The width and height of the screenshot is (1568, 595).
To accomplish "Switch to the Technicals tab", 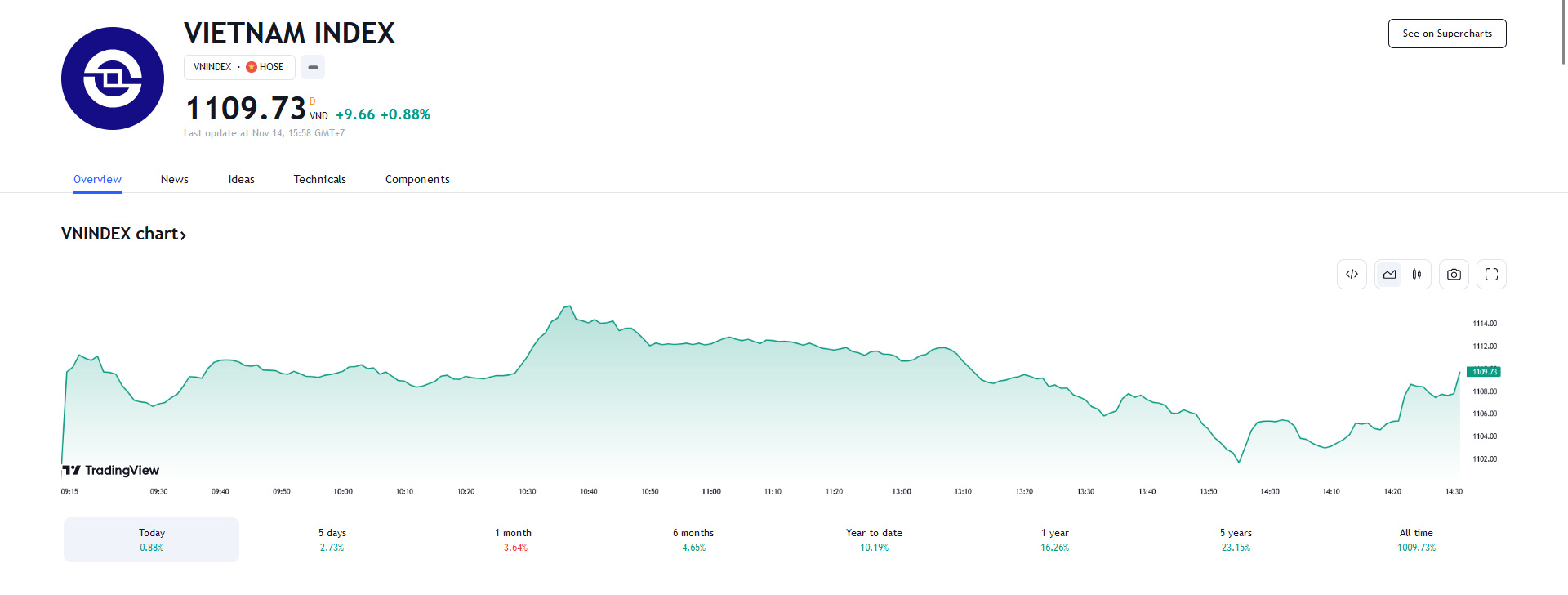I will point(320,180).
